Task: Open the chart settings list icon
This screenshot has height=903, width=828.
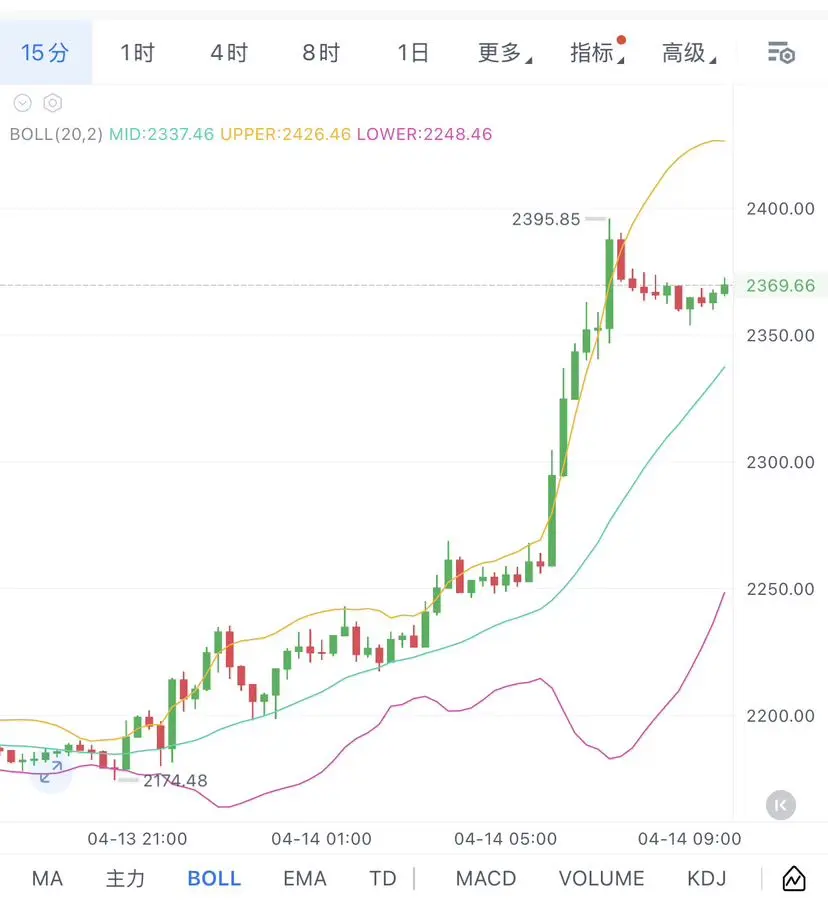Action: tap(781, 53)
